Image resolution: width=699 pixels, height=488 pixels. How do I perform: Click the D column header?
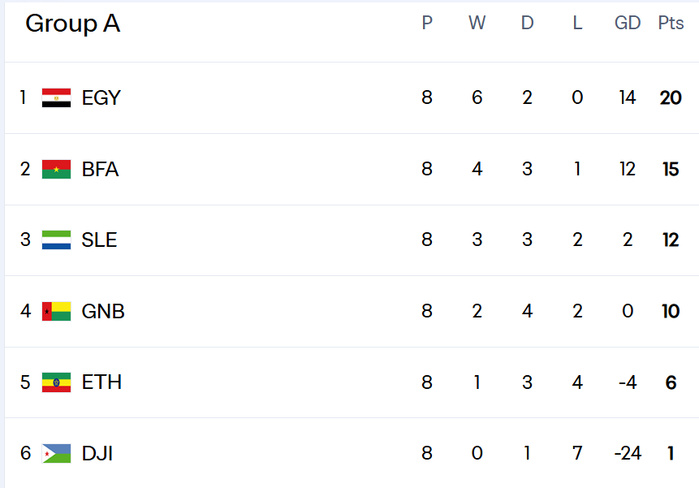(x=527, y=24)
